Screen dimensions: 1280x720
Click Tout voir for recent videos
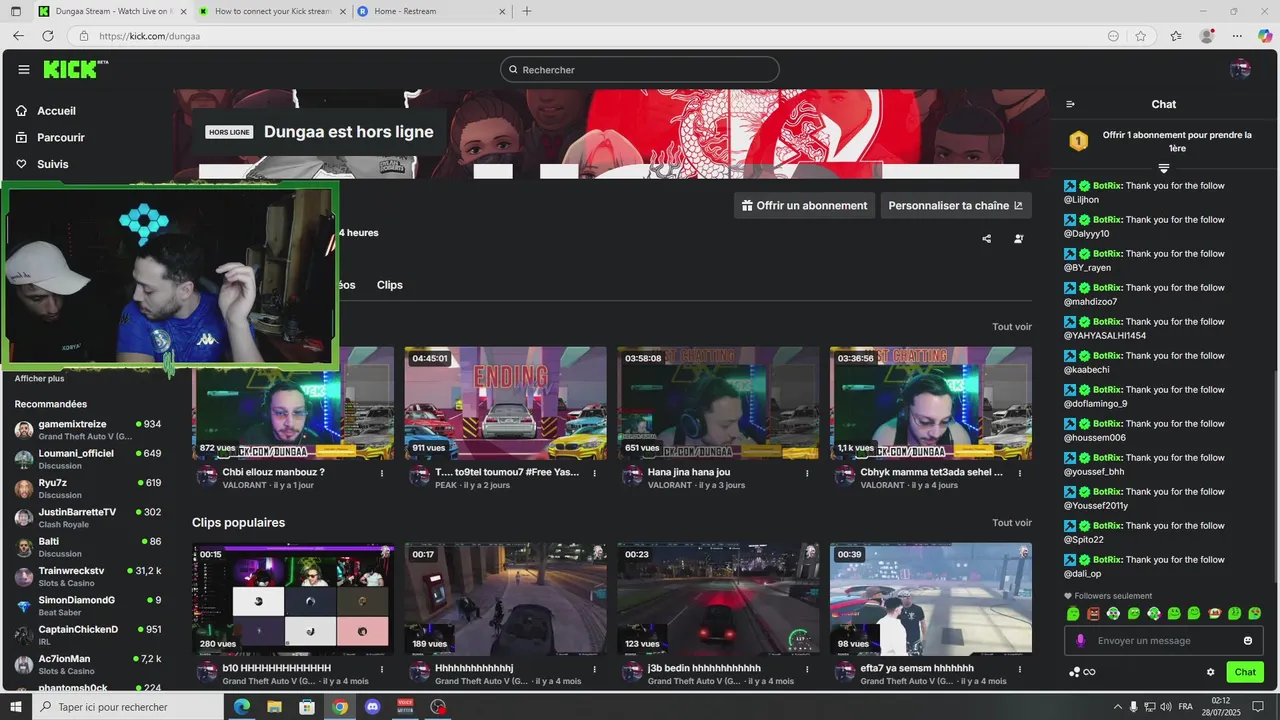[x=1012, y=327]
